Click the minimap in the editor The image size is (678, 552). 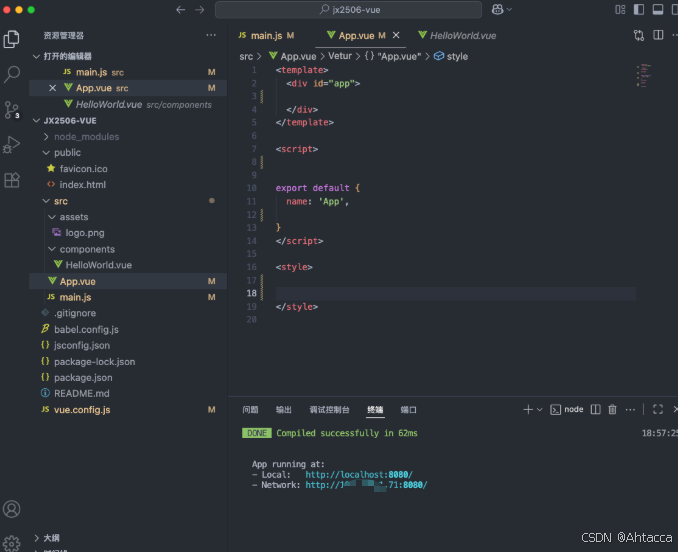643,76
